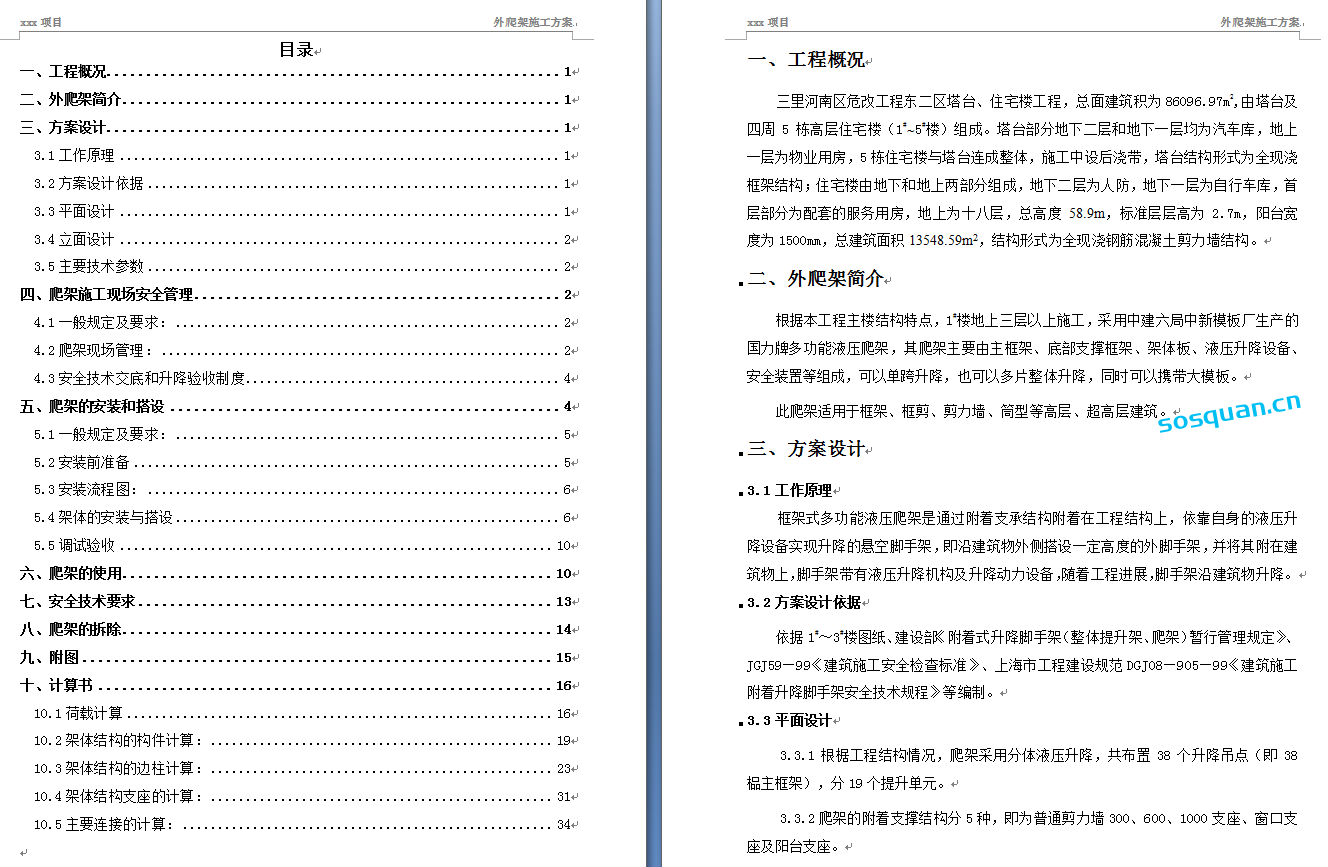Place cursor on body heading "3.2 方案设计依据"
Image resolution: width=1328 pixels, height=867 pixels.
coord(804,603)
